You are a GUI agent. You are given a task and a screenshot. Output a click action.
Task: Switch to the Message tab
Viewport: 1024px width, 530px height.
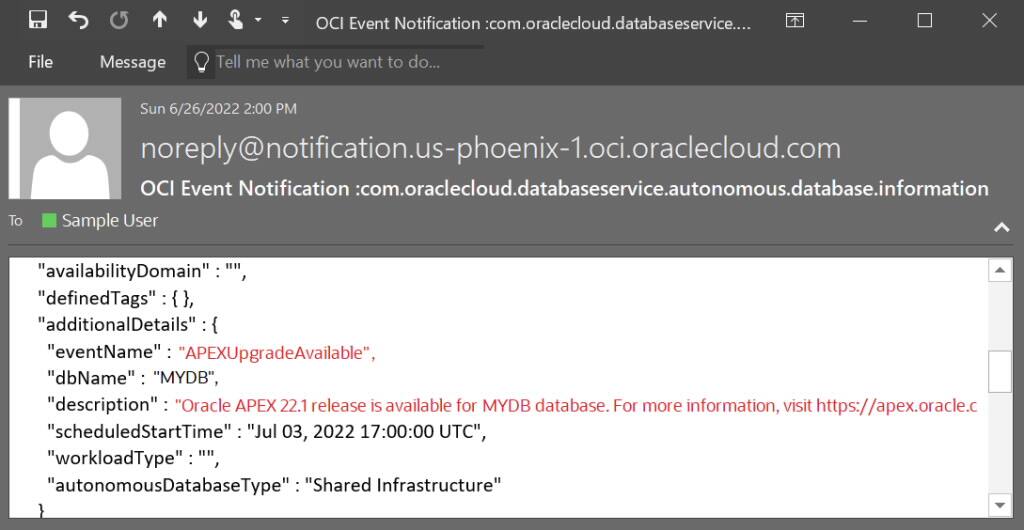point(133,62)
